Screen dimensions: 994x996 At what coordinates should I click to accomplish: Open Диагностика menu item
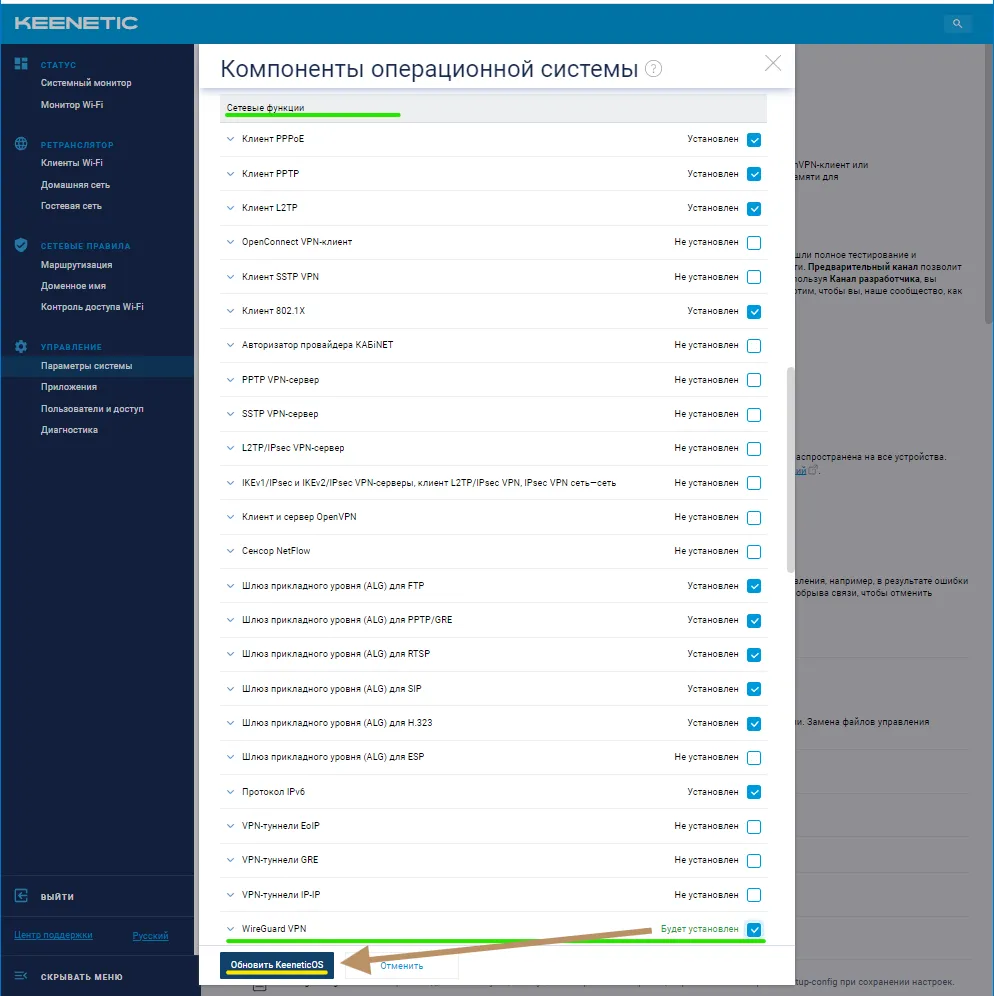69,430
